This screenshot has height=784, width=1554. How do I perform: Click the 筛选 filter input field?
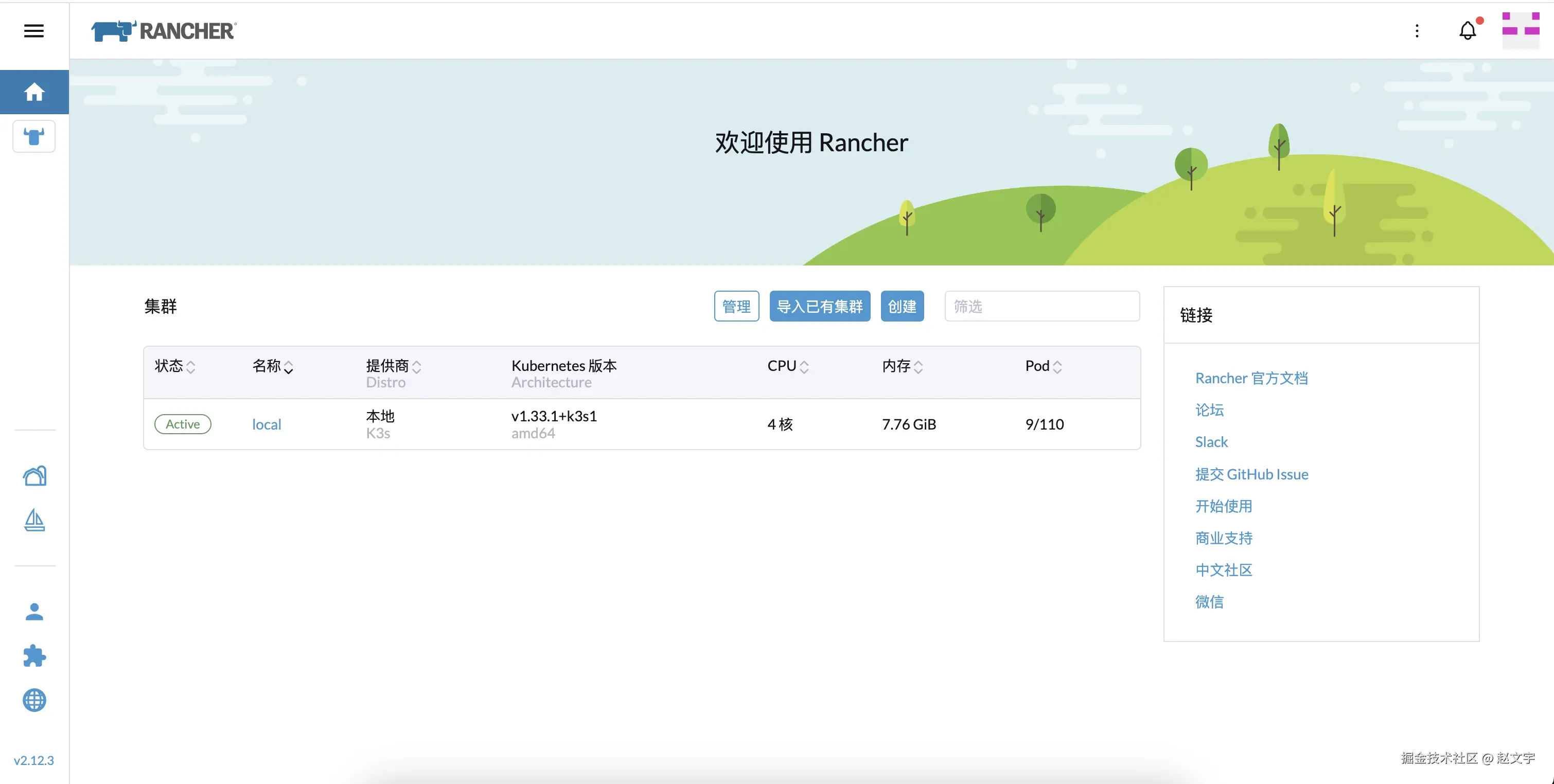coord(1042,306)
